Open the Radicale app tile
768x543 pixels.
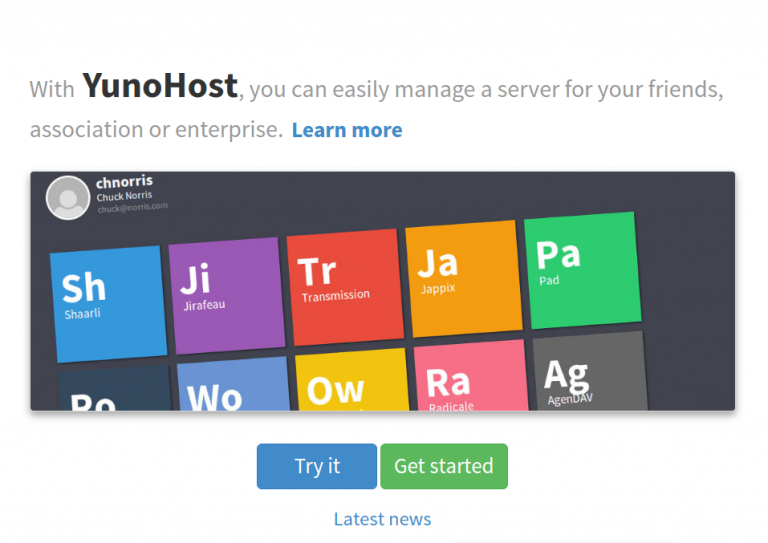[471, 376]
